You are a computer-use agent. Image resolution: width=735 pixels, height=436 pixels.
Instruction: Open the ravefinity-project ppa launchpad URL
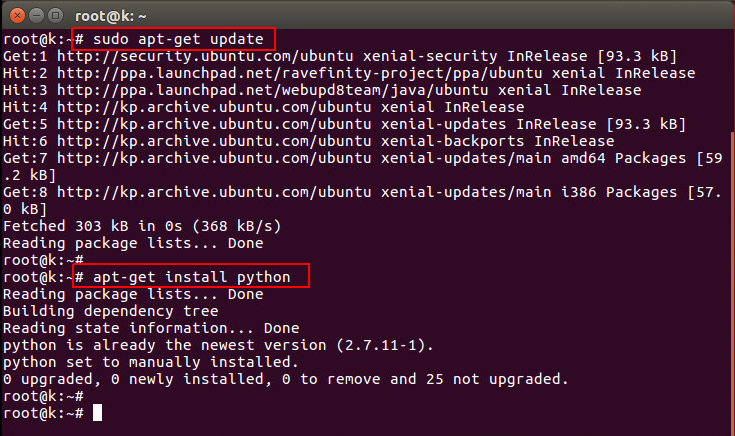pos(300,73)
